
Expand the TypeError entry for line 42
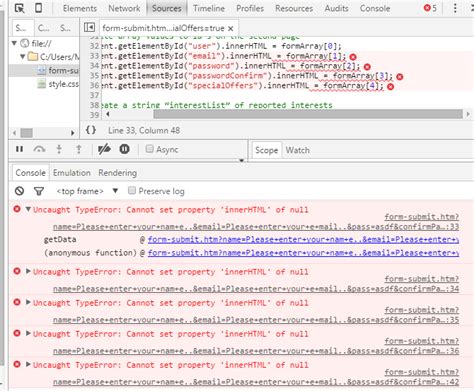point(28,364)
